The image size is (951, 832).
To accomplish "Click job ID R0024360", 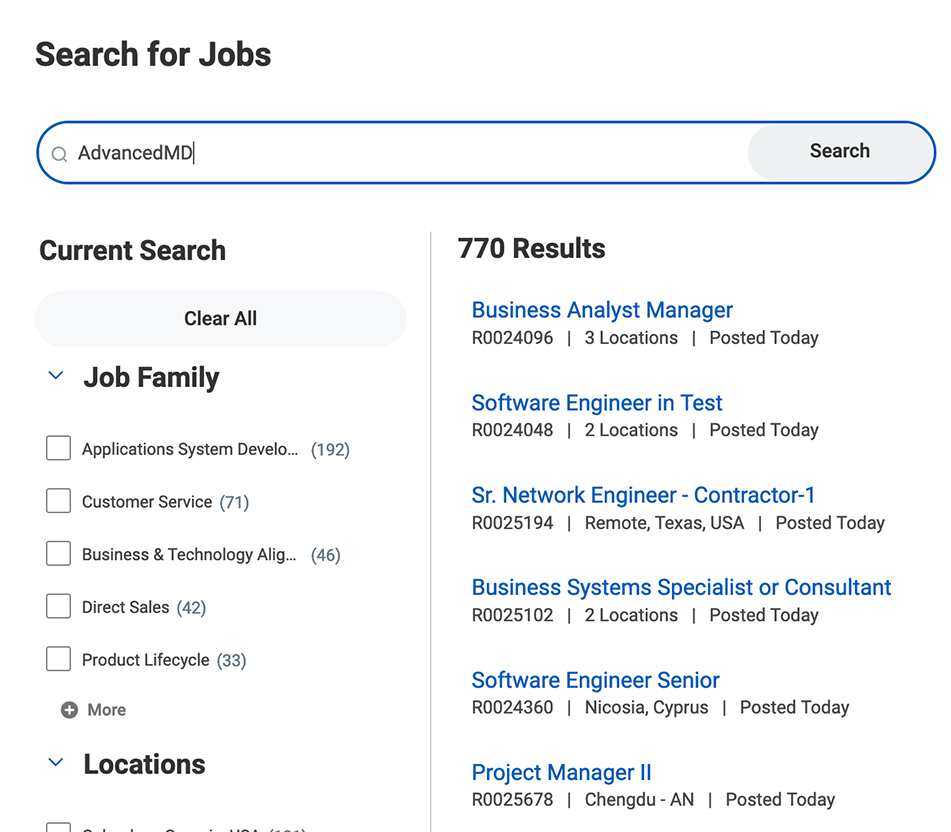I will (512, 708).
